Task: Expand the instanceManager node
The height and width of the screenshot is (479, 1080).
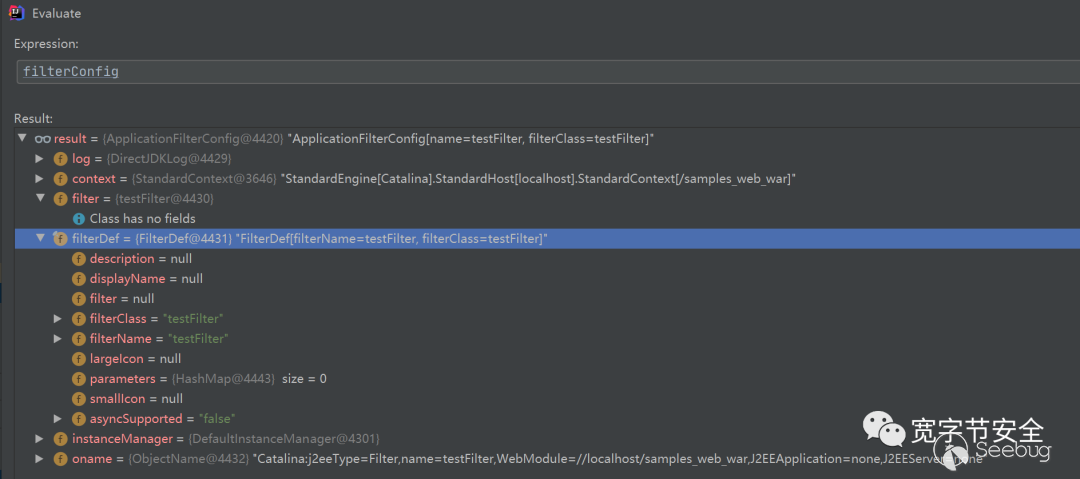Action: click(x=41, y=438)
